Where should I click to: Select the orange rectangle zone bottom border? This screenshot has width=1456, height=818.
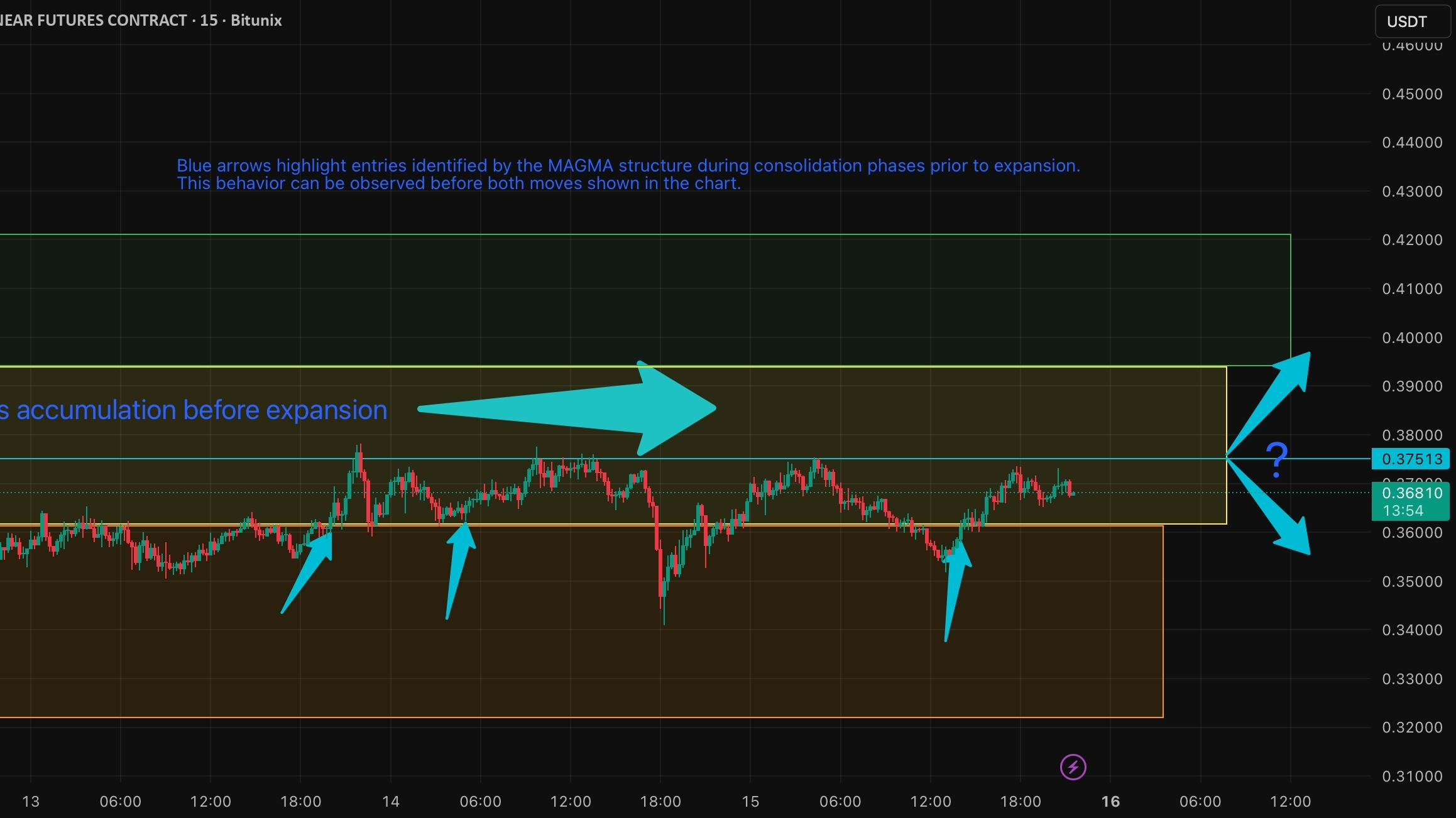566,717
